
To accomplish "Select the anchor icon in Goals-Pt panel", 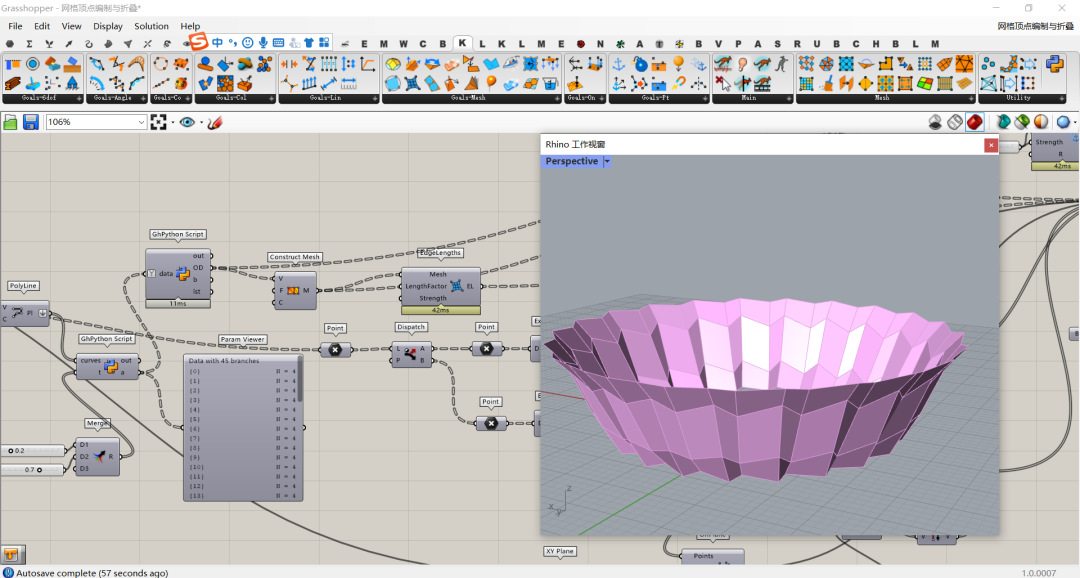I will coord(618,65).
